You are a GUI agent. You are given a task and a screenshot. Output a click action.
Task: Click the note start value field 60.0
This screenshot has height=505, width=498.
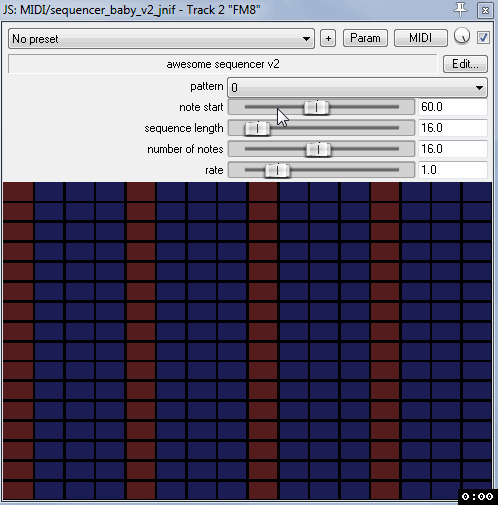(x=453, y=107)
